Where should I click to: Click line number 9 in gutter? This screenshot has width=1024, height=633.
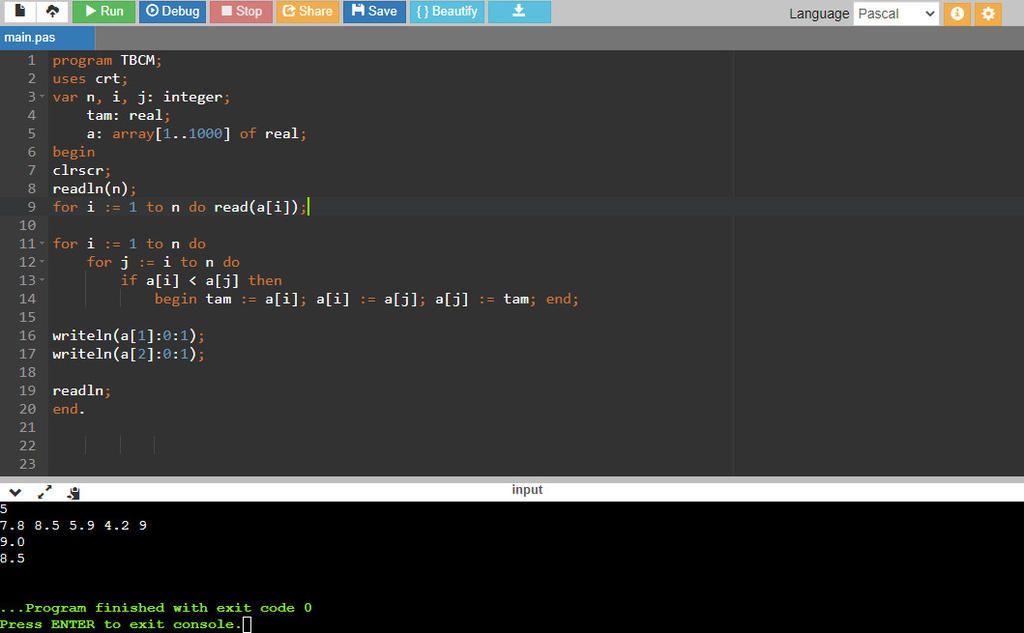pyautogui.click(x=31, y=207)
